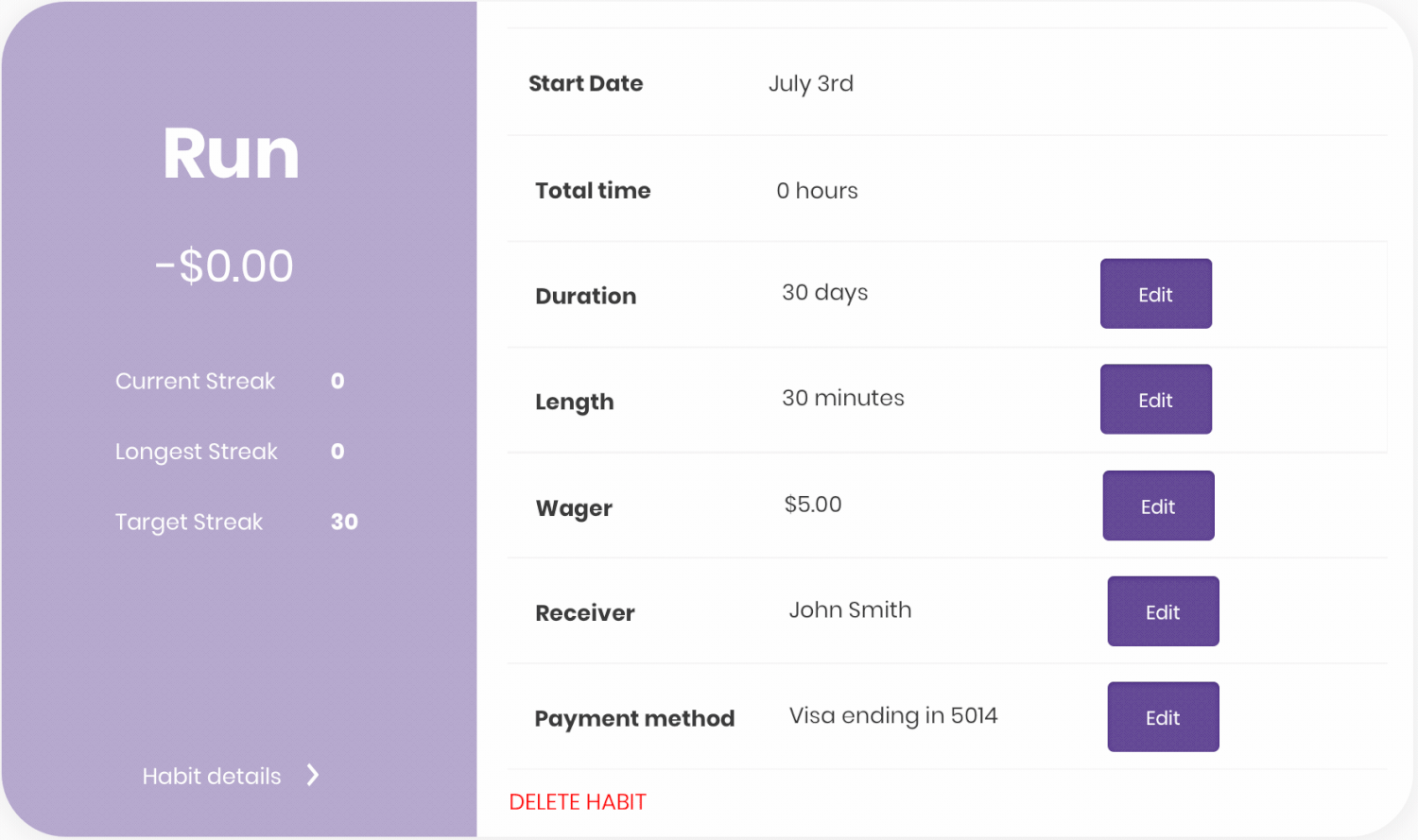Edit the Payment method Visa card

tap(1163, 717)
